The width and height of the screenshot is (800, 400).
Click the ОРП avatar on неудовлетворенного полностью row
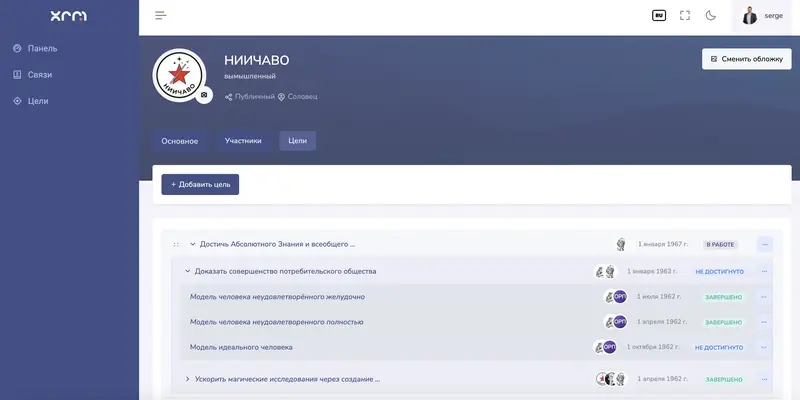(620, 321)
